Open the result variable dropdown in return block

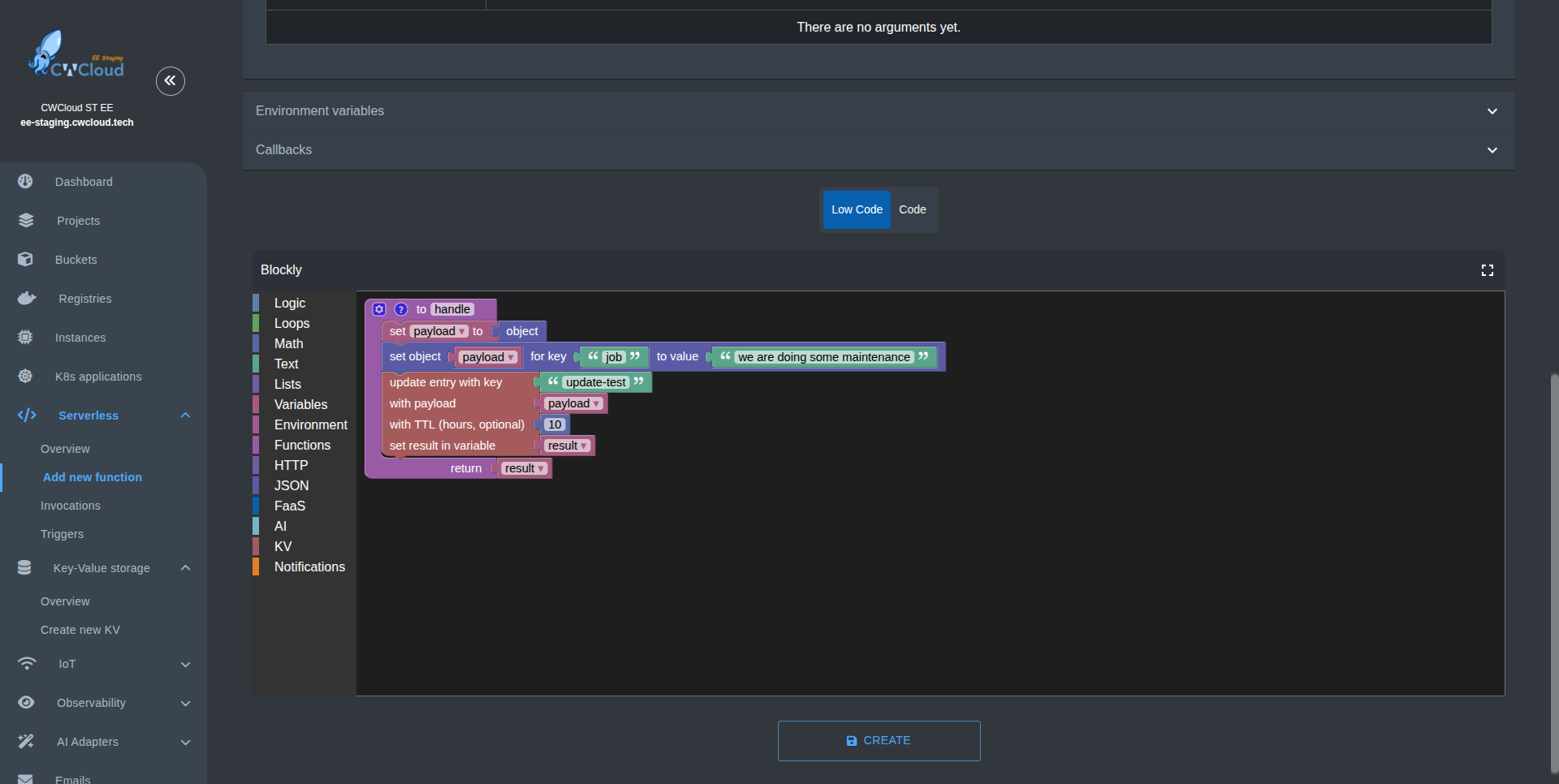541,469
